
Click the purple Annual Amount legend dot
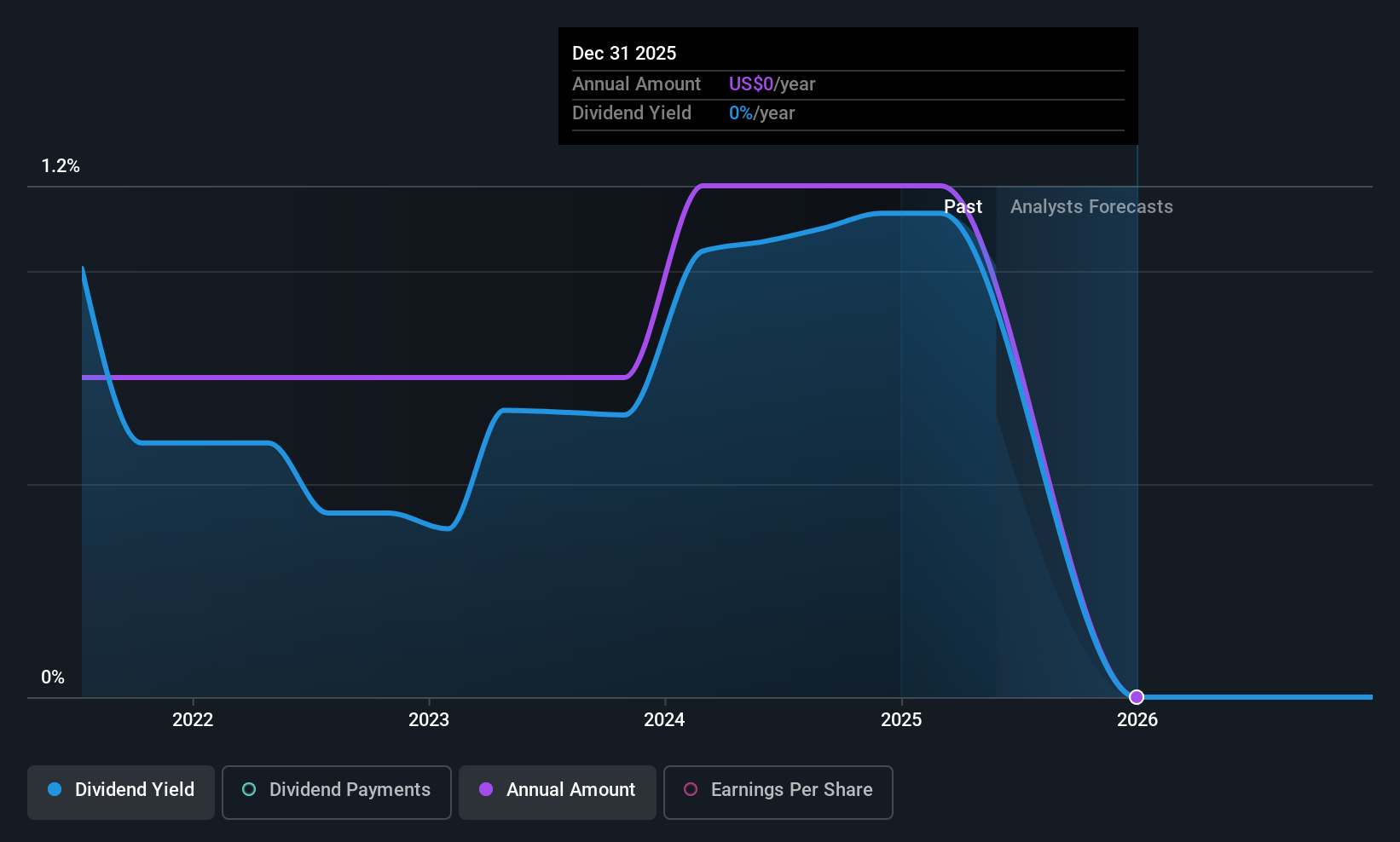[x=486, y=789]
